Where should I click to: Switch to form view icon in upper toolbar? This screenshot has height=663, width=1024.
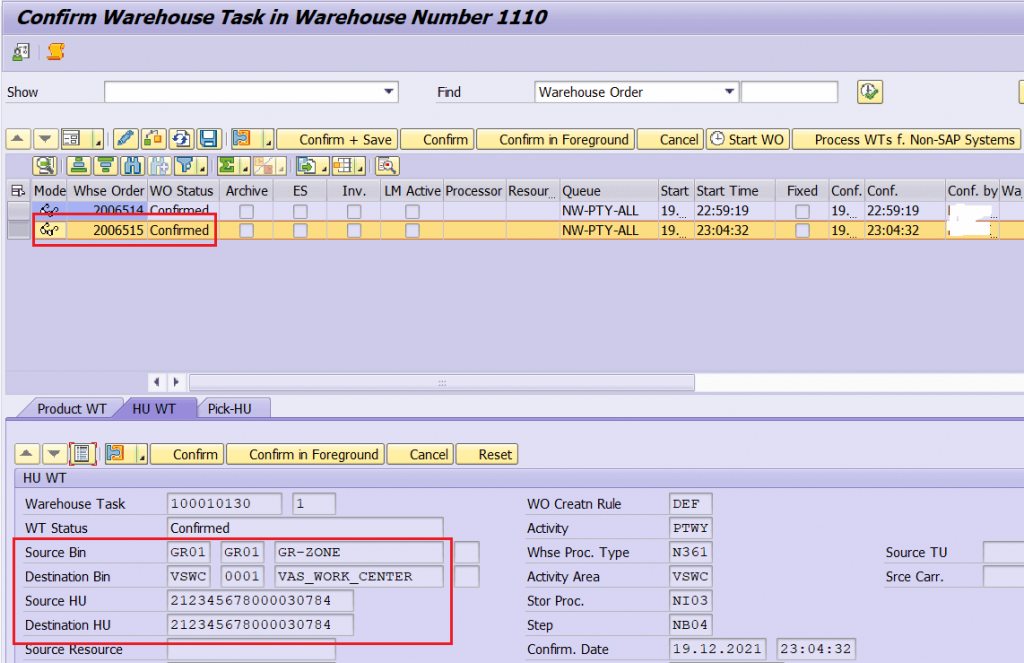(x=72, y=139)
